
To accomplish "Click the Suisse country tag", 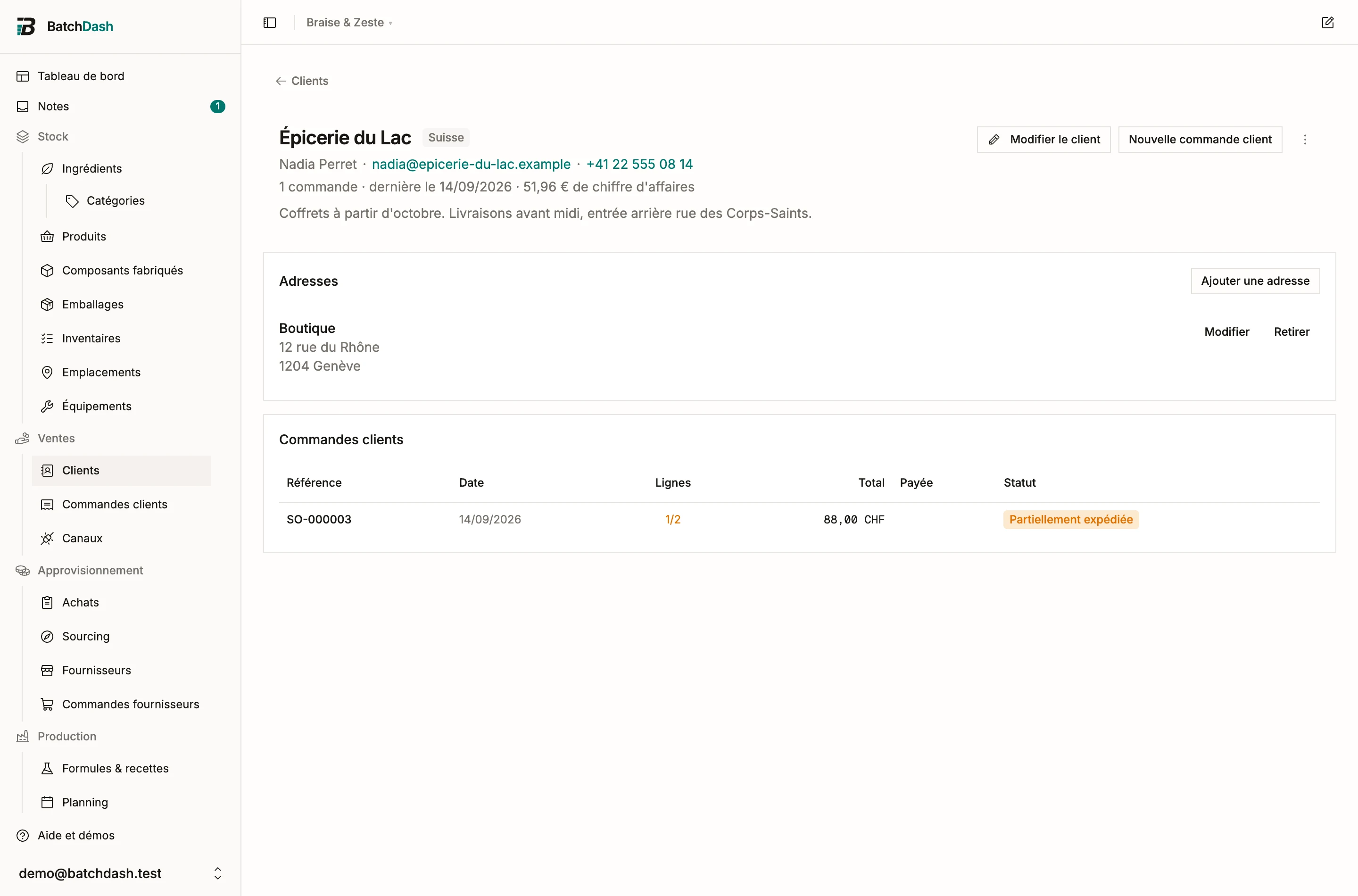I will [x=446, y=138].
